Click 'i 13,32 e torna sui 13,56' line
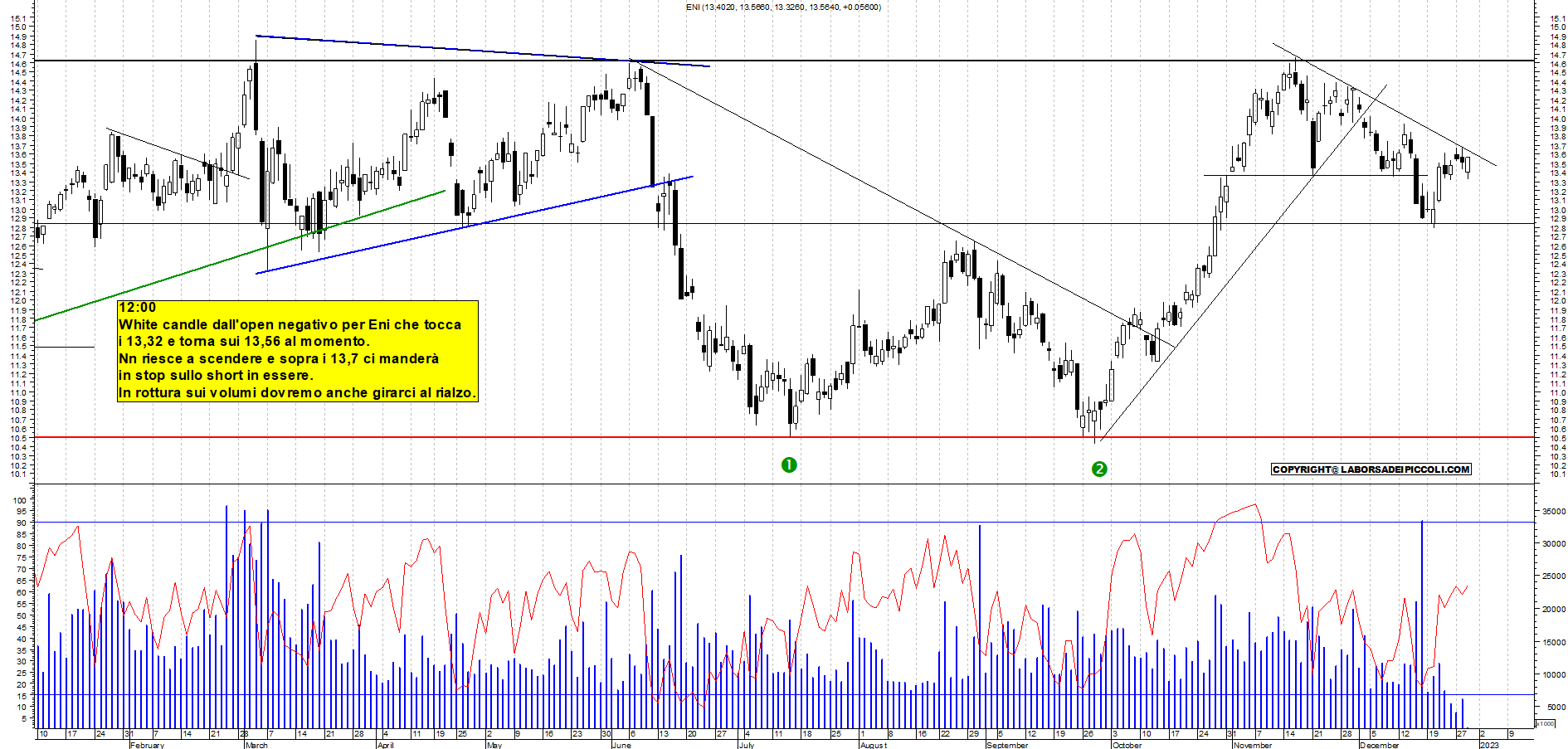Viewport: 1568px width, 749px height. click(244, 341)
